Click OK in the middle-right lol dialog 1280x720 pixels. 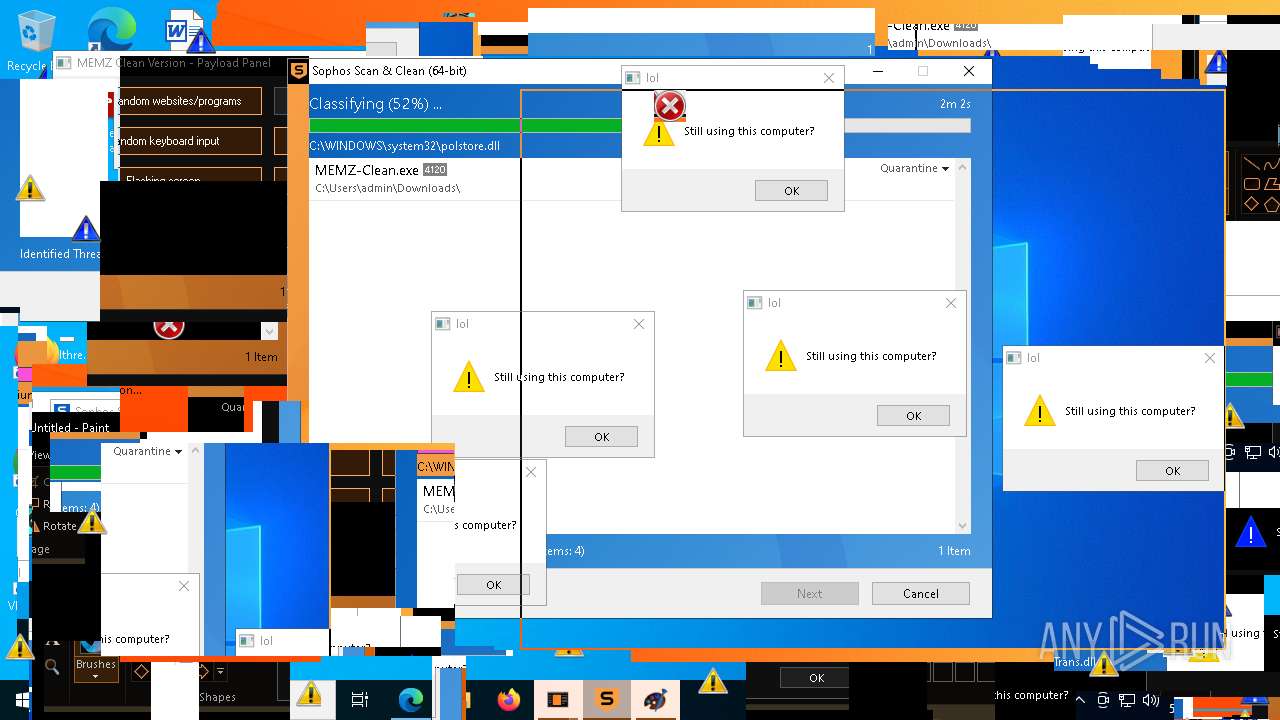(x=913, y=416)
